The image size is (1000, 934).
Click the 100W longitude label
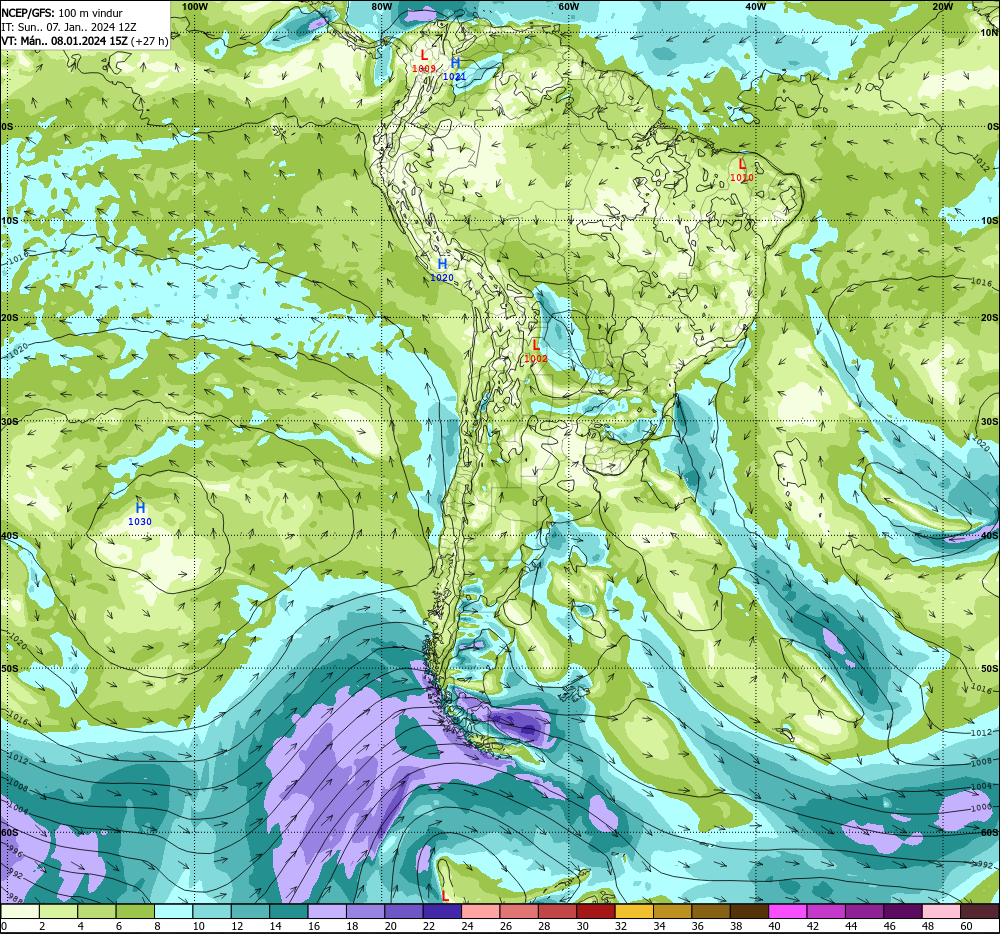tap(195, 6)
